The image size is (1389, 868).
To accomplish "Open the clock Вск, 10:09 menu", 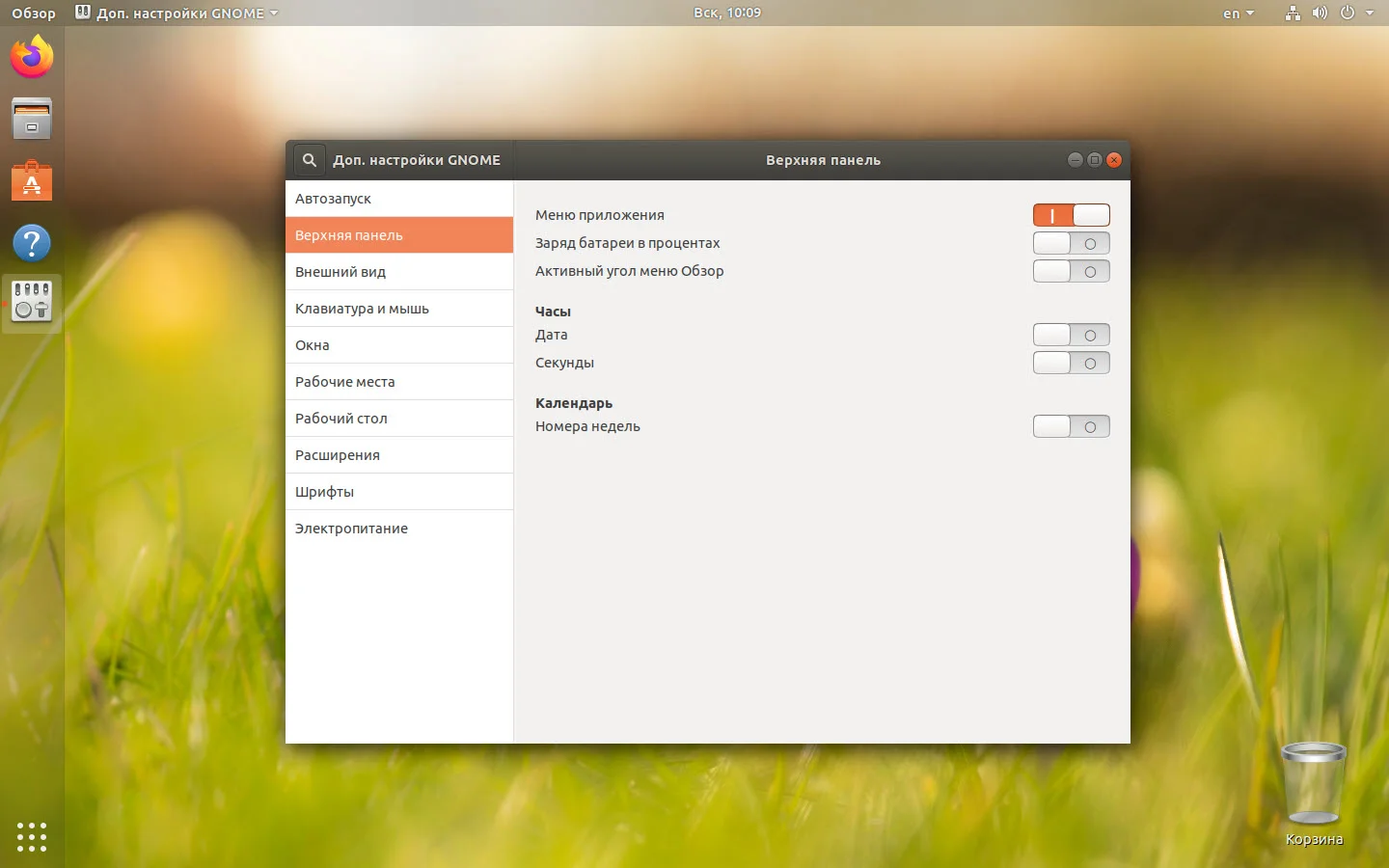I will coord(727,13).
